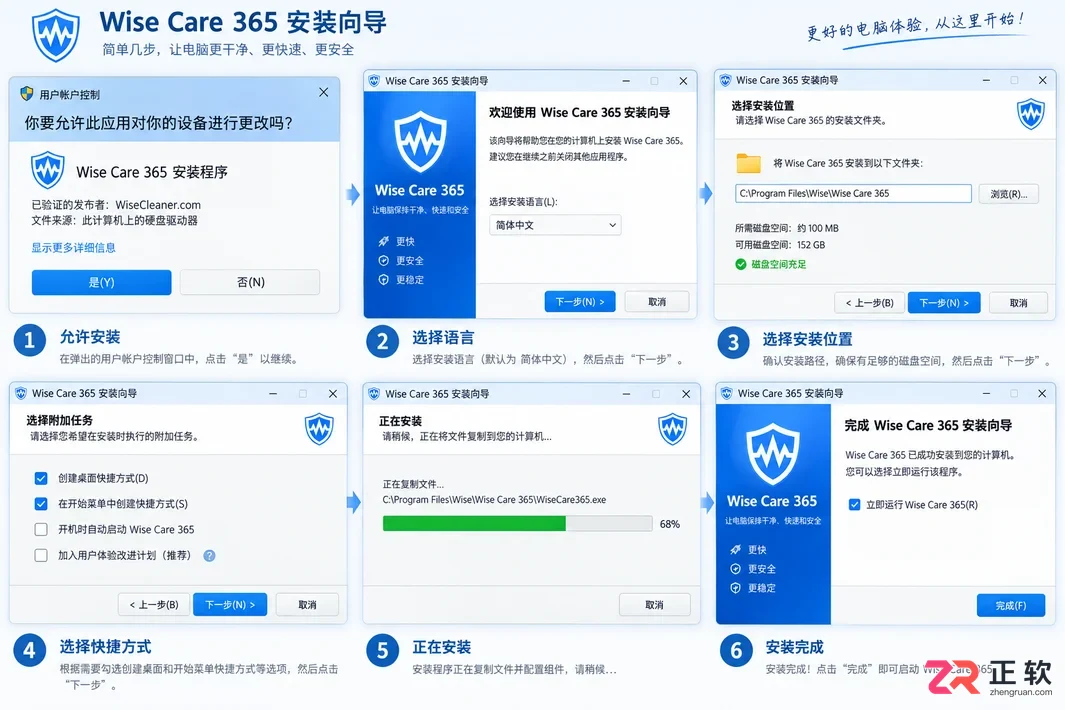Click the Wise Care 365 installer icon in UAC dialog
This screenshot has width=1065, height=710.
48,171
